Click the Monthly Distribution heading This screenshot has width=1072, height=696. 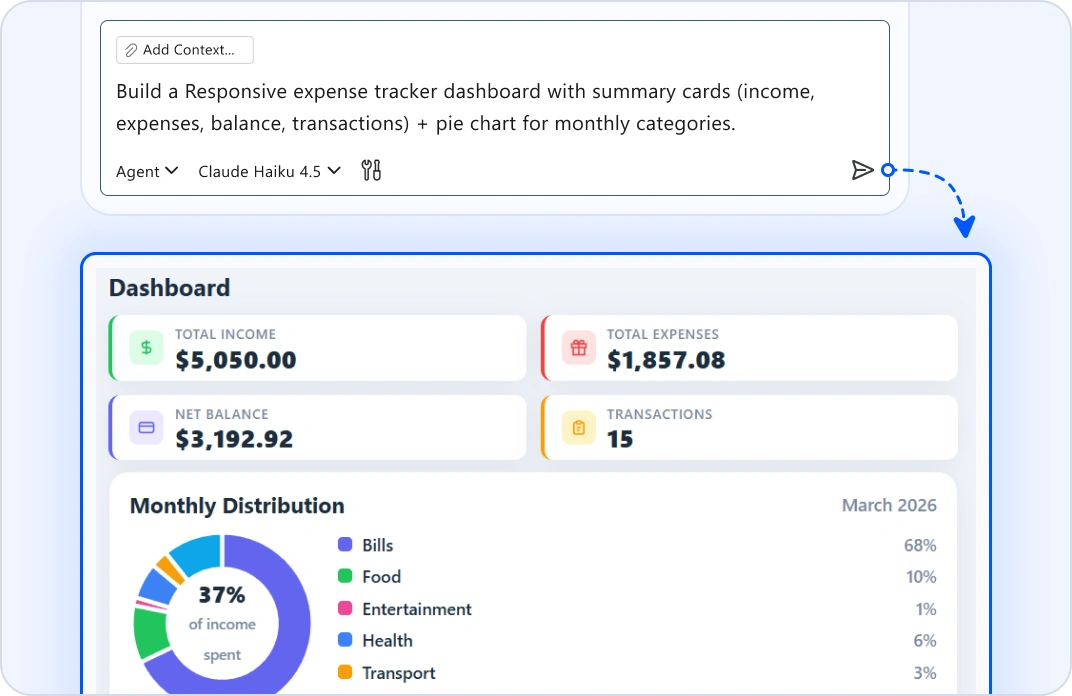[x=237, y=505]
